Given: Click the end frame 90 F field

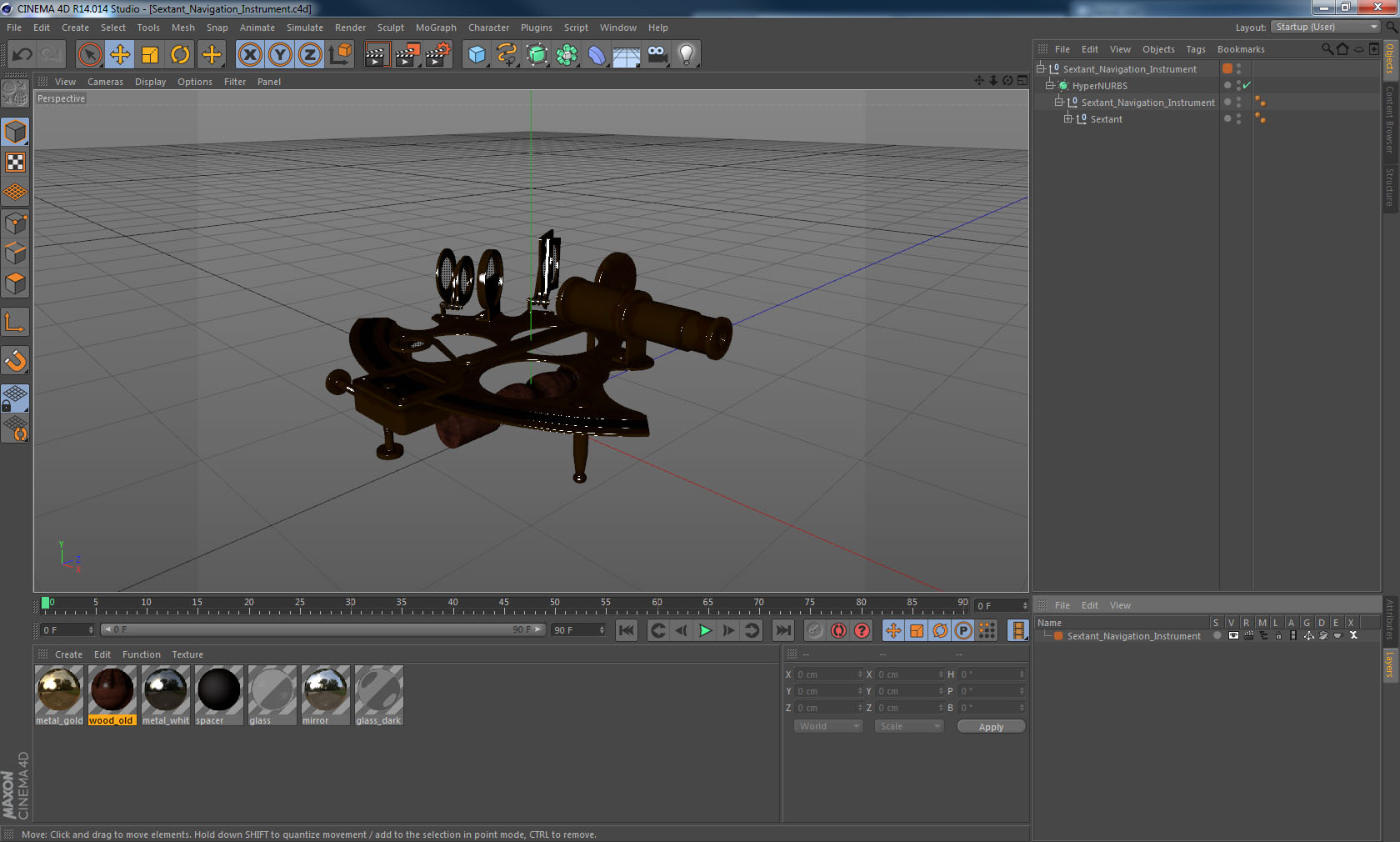Looking at the screenshot, I should point(578,630).
